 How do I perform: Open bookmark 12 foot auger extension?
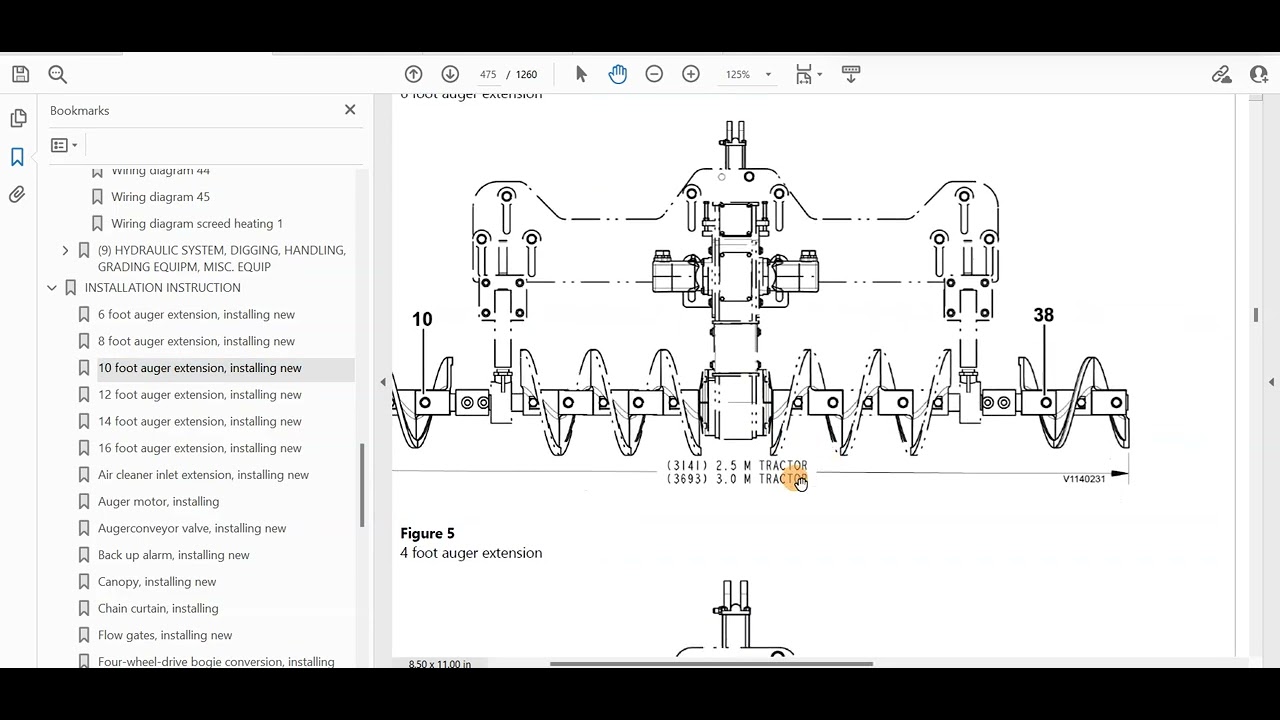(199, 394)
